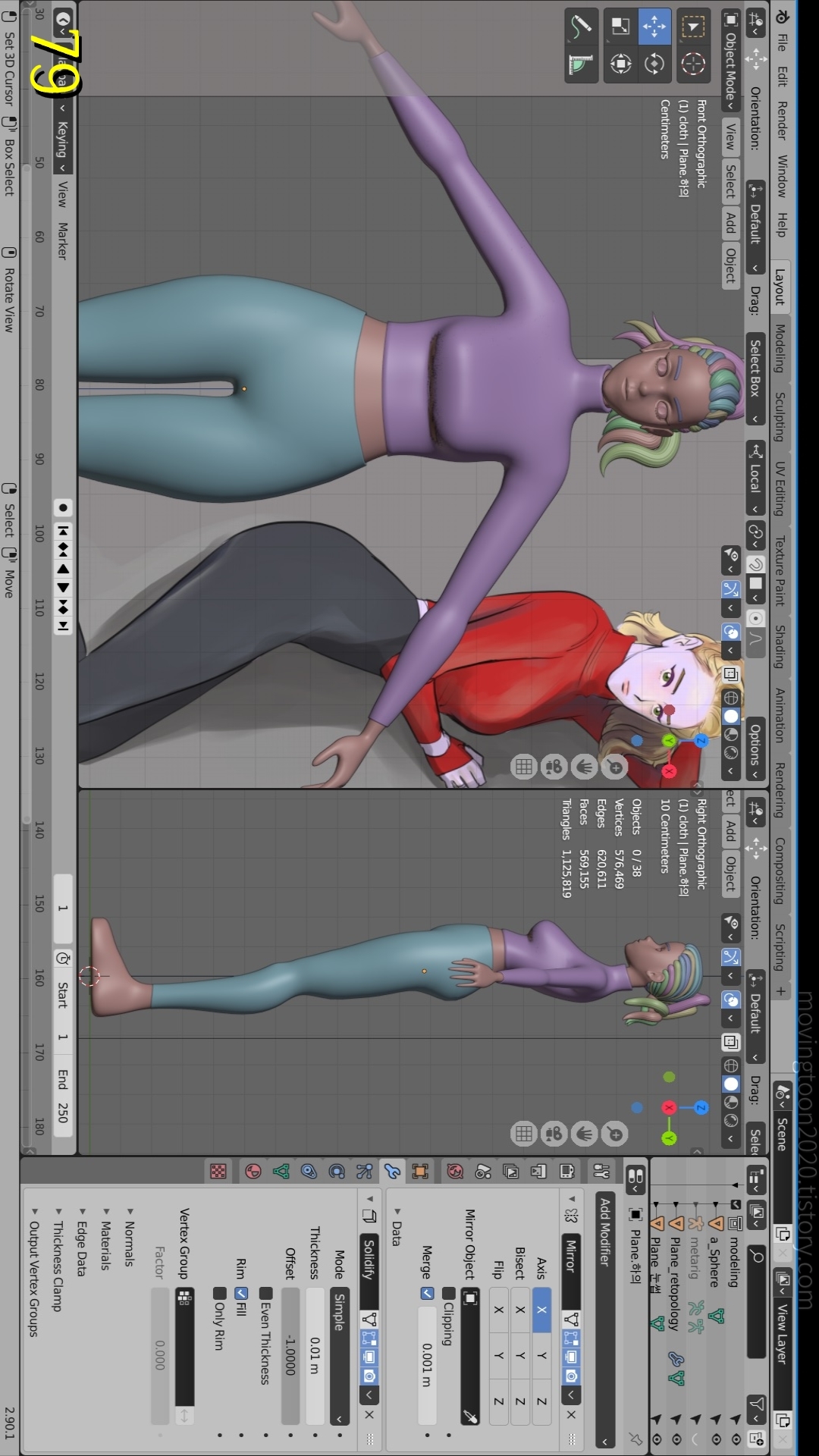Enable the Only Rim checkbox

tap(219, 1292)
